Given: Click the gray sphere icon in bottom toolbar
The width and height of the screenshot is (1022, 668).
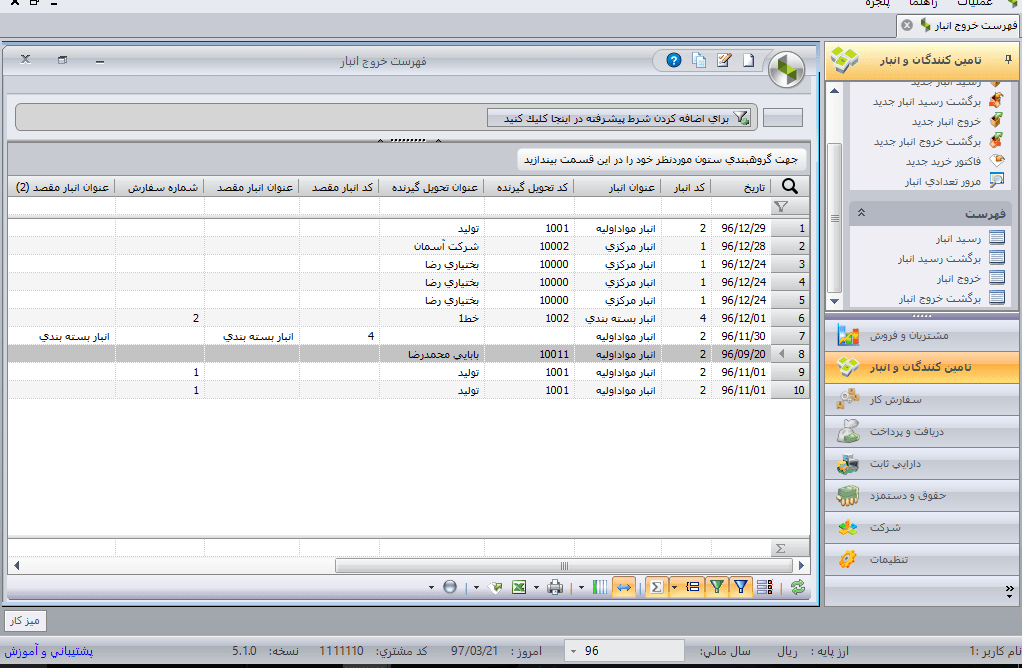Looking at the screenshot, I should (x=450, y=587).
